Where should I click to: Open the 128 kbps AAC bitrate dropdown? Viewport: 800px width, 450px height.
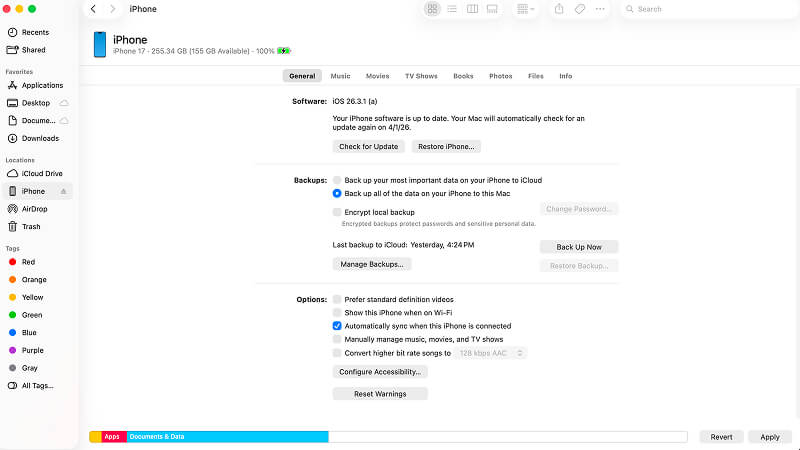(x=491, y=353)
